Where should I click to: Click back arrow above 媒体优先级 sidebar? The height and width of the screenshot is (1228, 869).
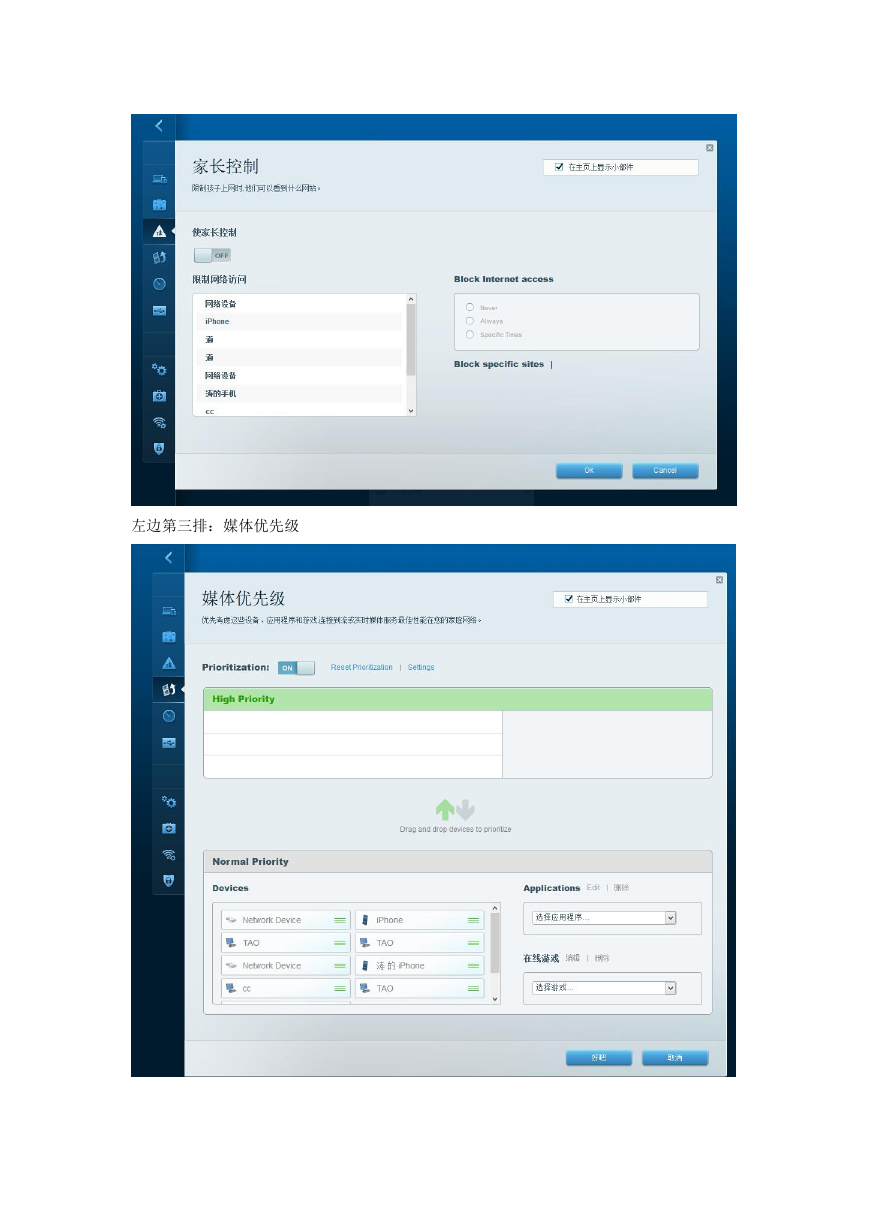(169, 557)
